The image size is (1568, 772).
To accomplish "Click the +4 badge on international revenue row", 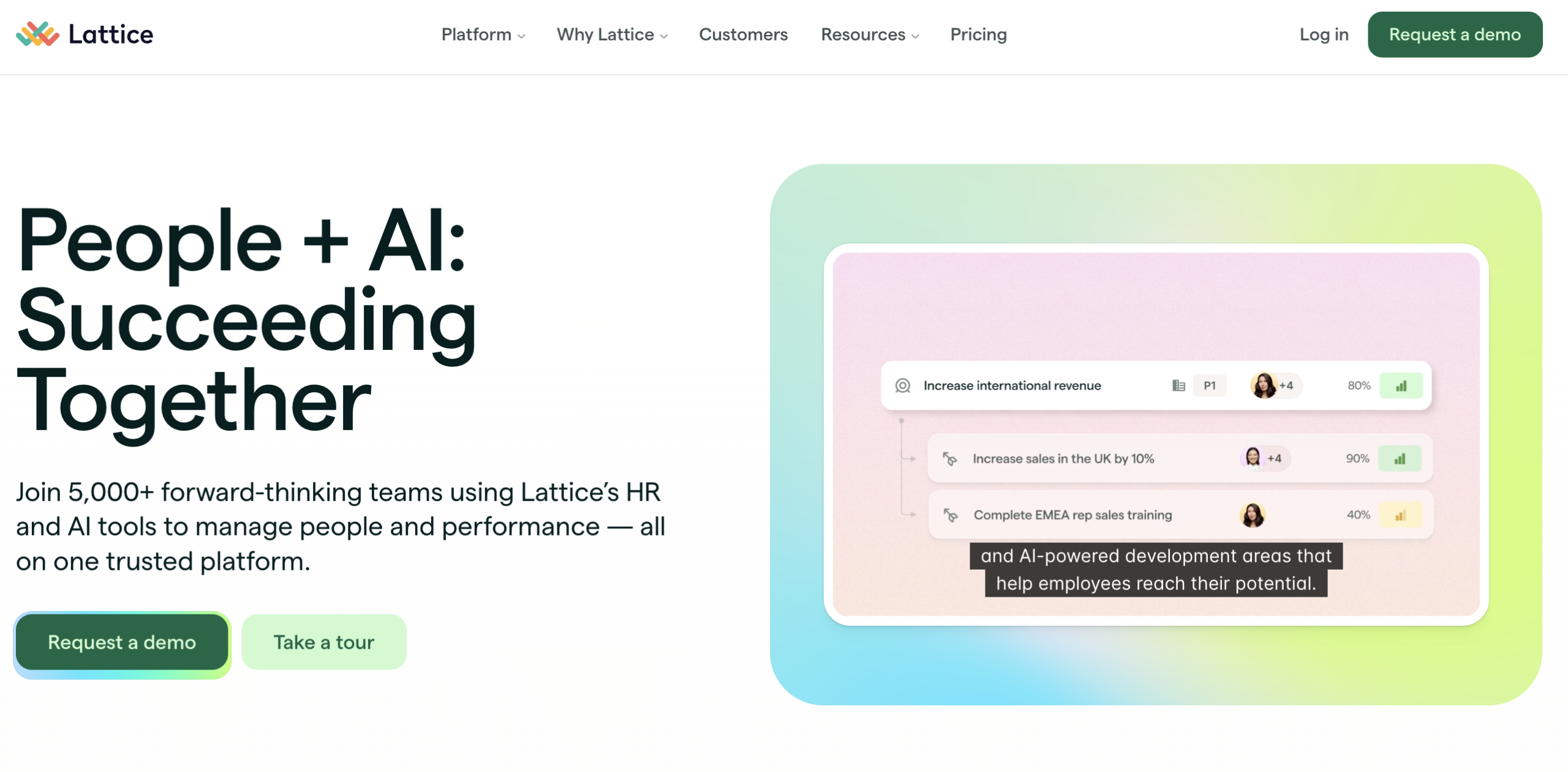I will click(x=1286, y=385).
